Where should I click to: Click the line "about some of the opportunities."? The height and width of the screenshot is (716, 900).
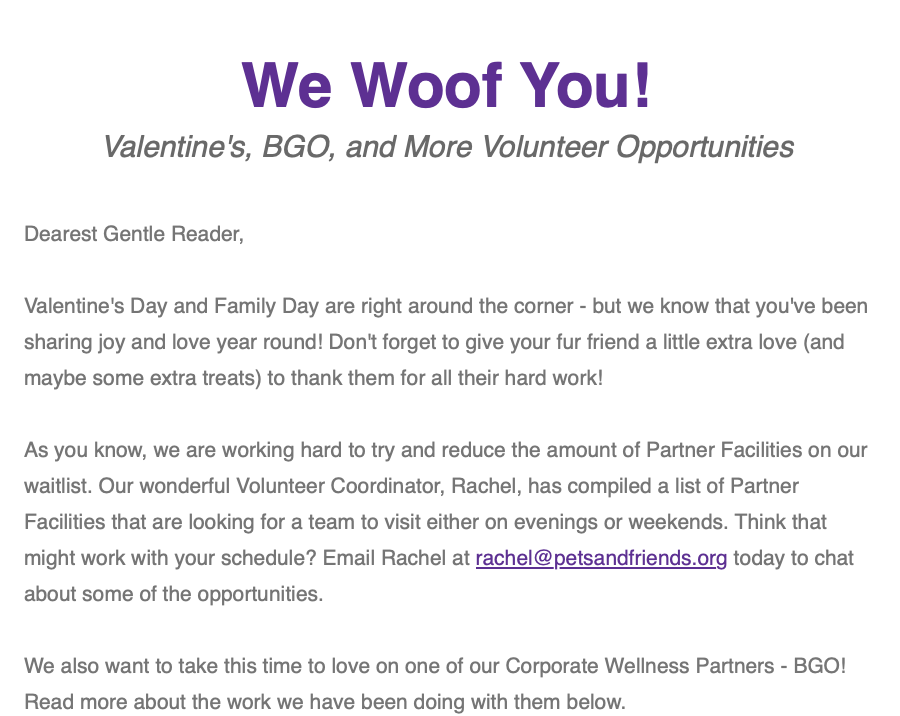174,594
